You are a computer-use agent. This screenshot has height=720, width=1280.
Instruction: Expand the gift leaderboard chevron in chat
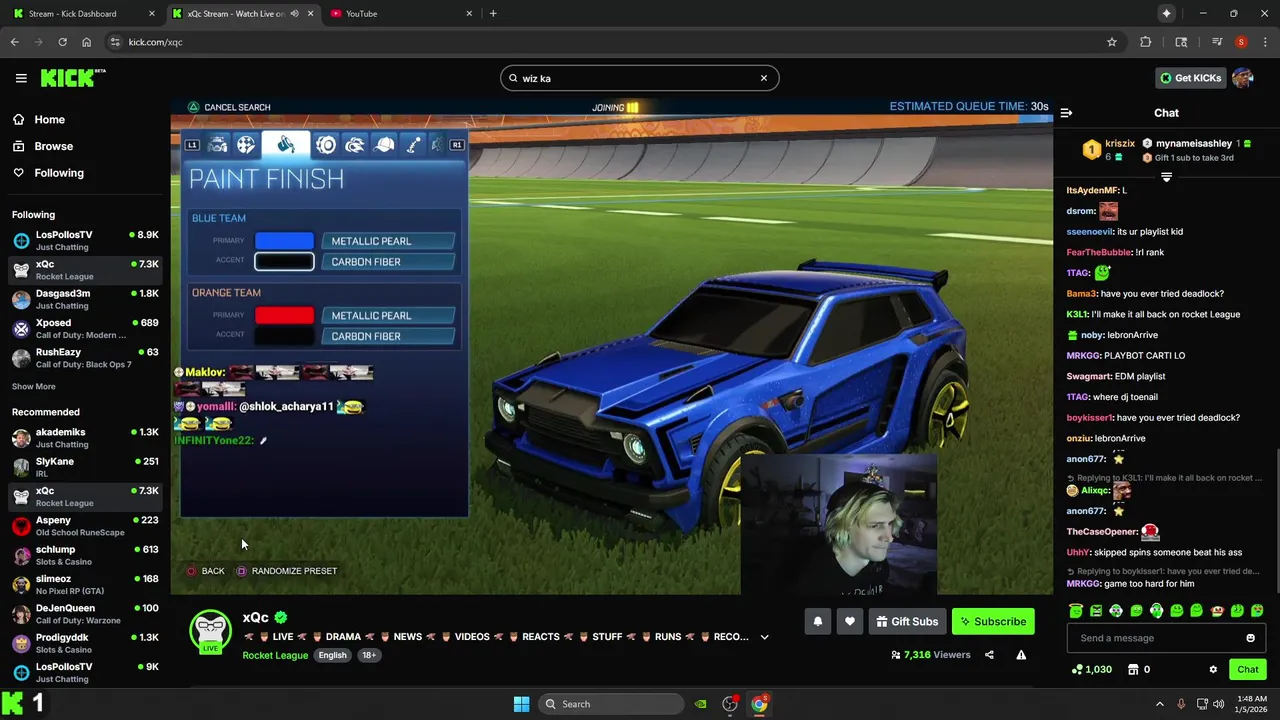[1166, 177]
